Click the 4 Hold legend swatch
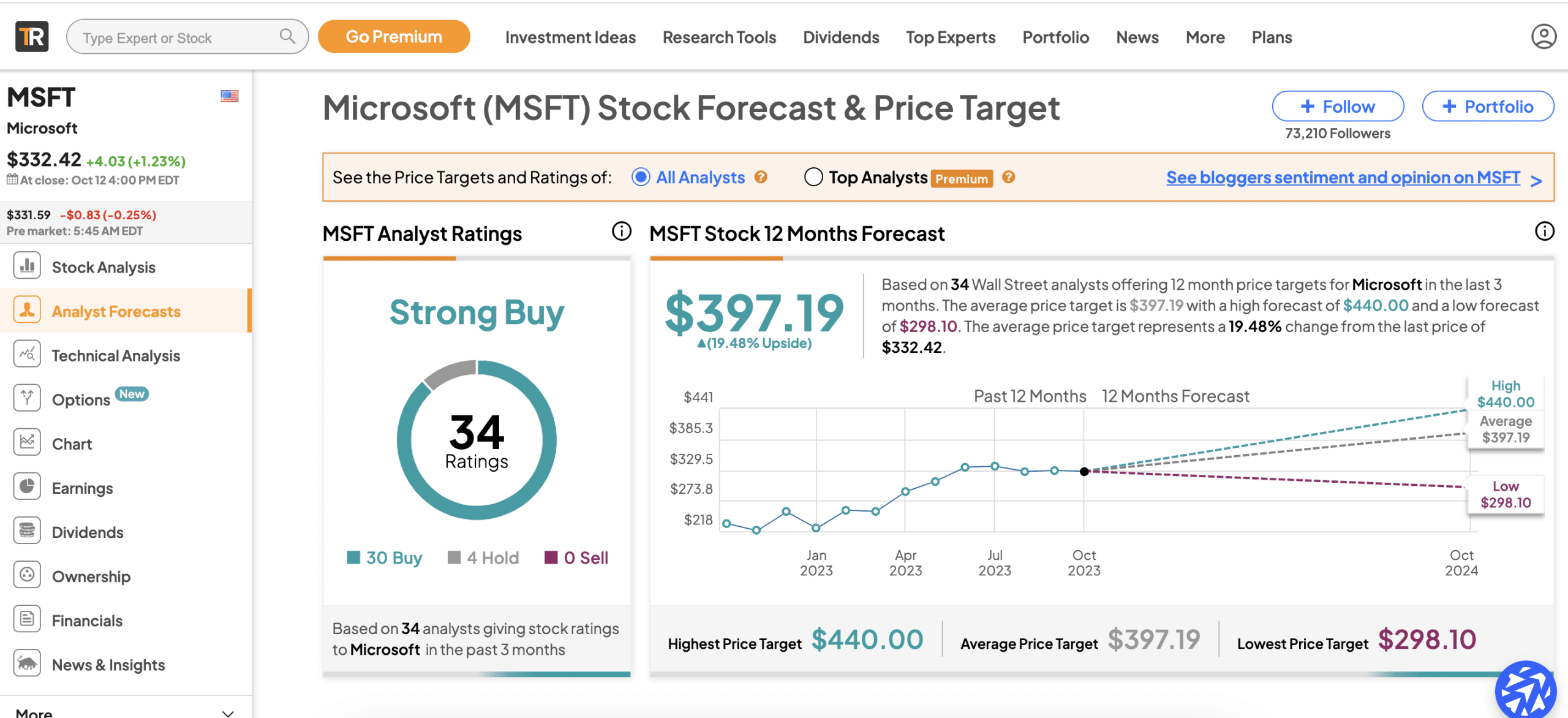1568x718 pixels. 454,557
